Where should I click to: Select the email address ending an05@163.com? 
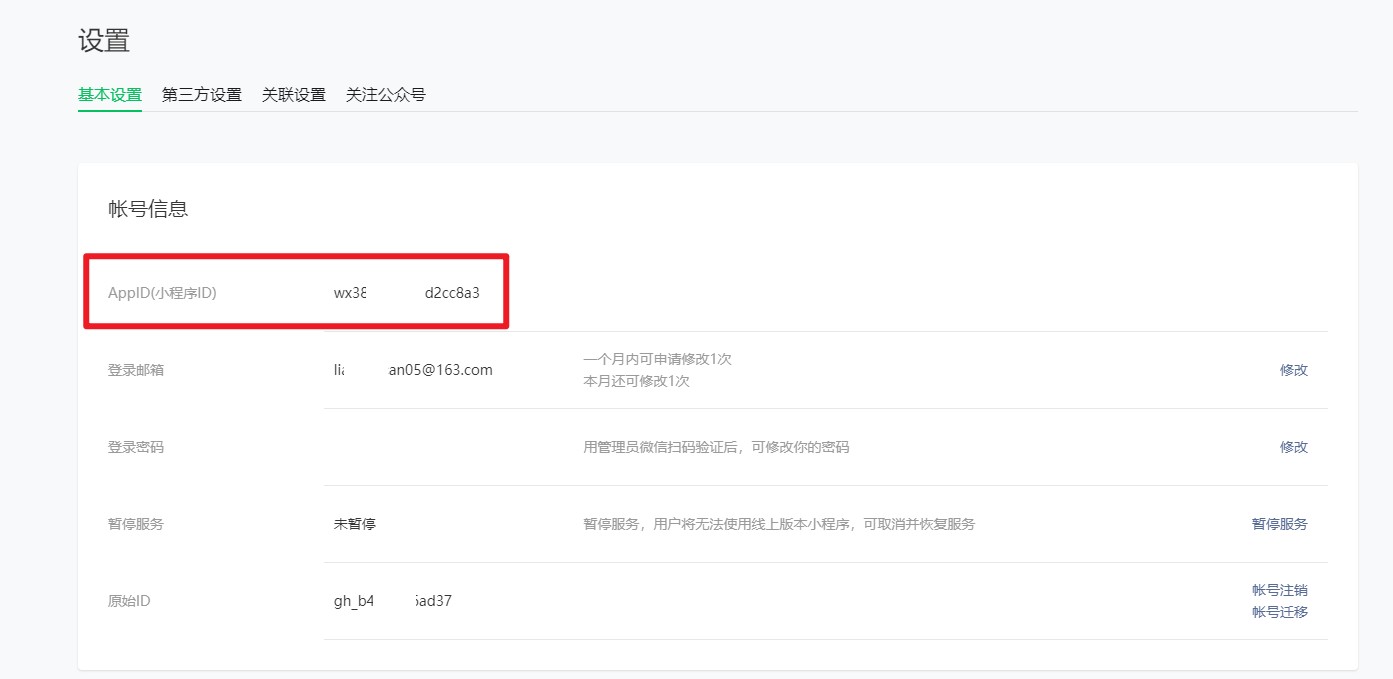[413, 370]
